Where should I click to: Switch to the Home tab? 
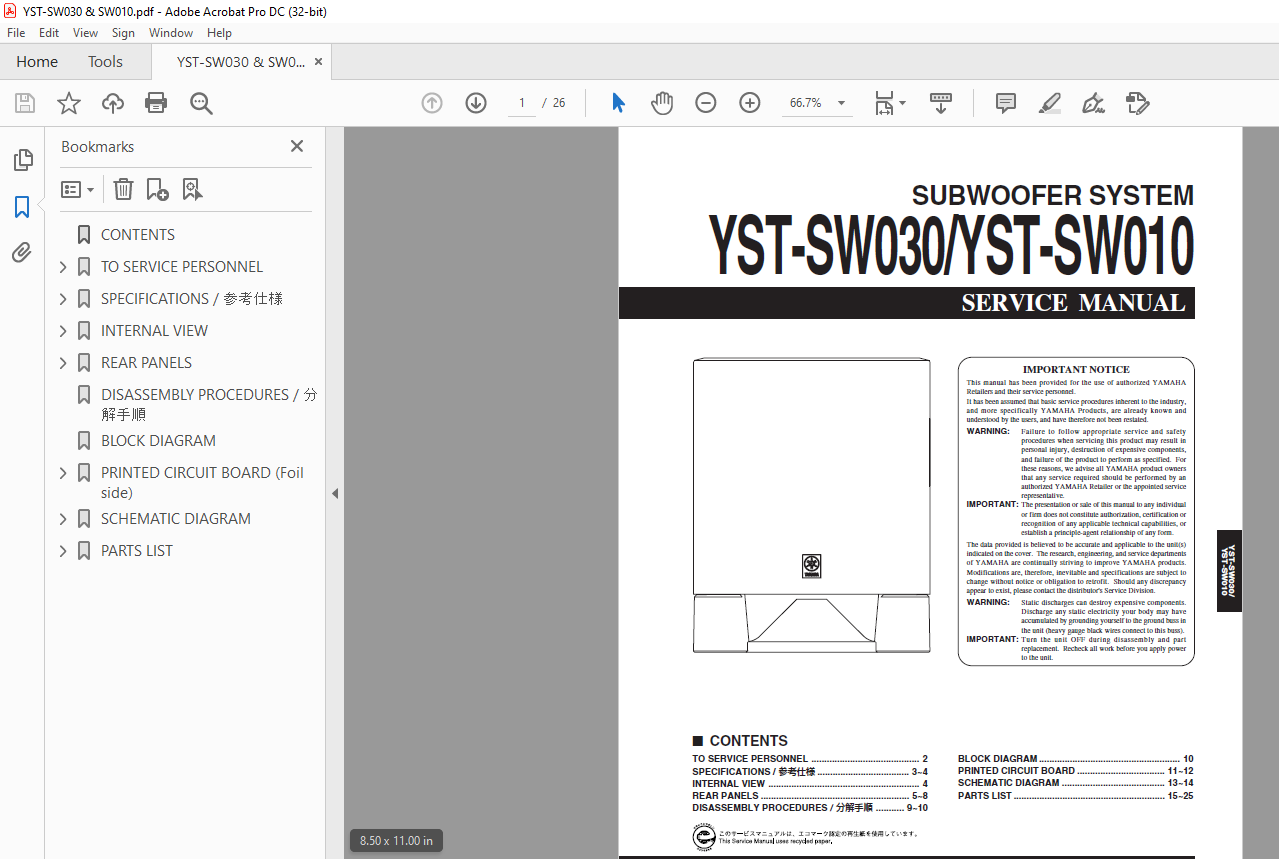pyautogui.click(x=37, y=62)
